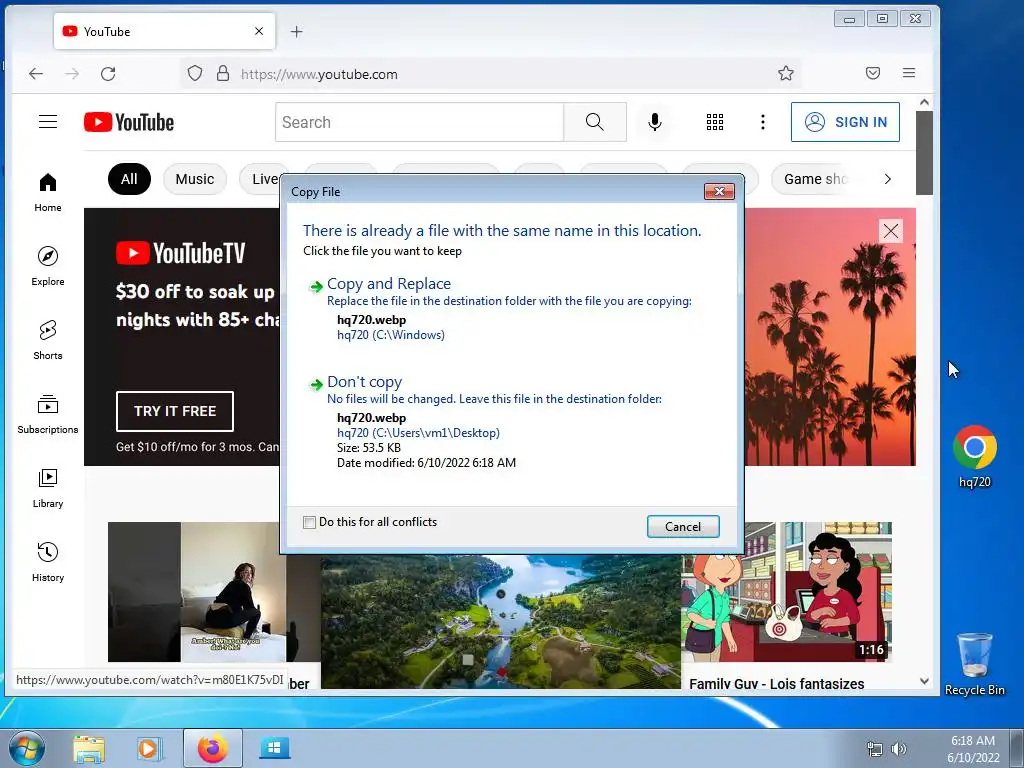Viewport: 1024px width, 768px height.
Task: Open the tracking protection shield icon
Action: [x=195, y=73]
